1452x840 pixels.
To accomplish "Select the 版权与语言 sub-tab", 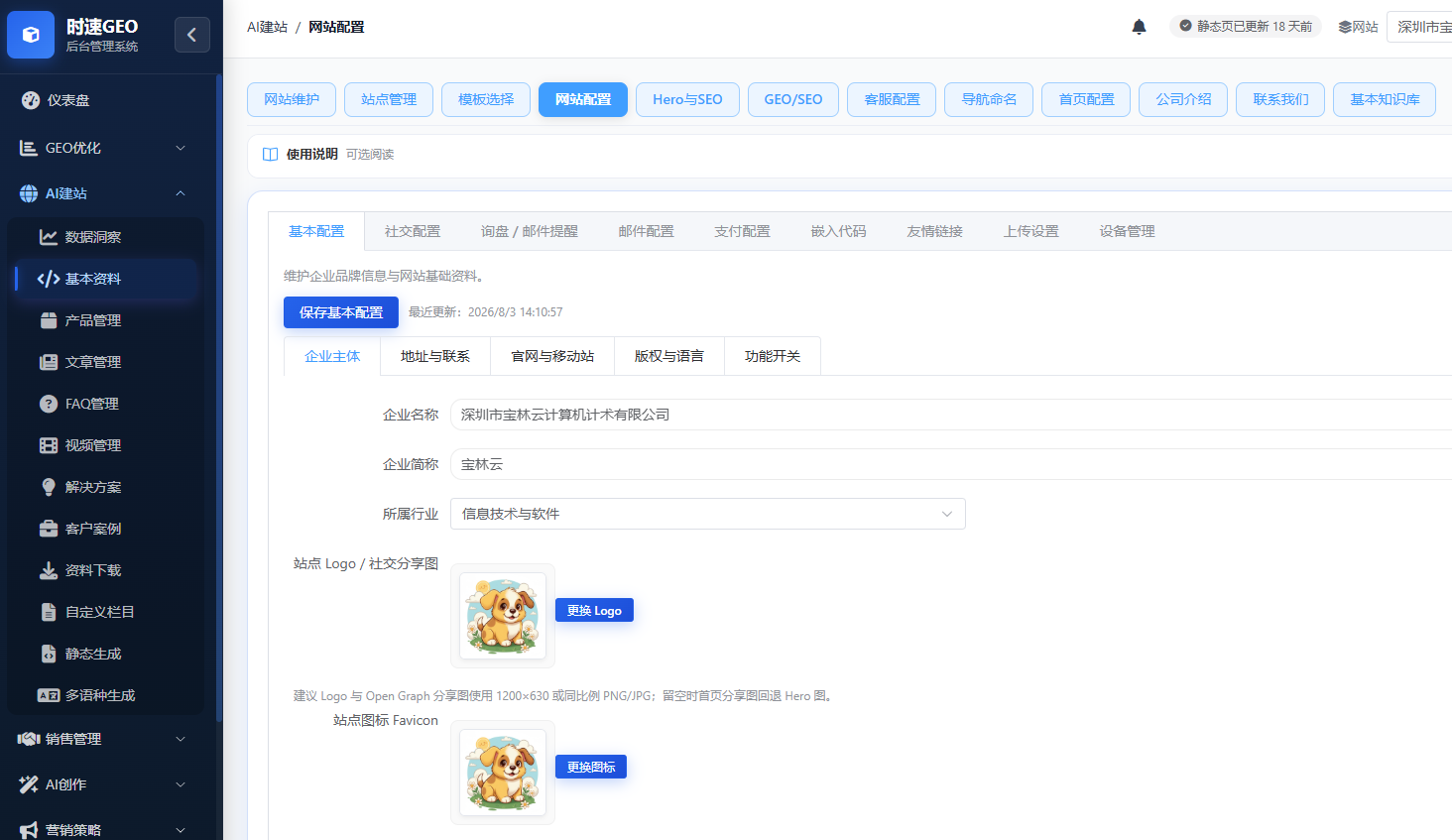I will (669, 356).
